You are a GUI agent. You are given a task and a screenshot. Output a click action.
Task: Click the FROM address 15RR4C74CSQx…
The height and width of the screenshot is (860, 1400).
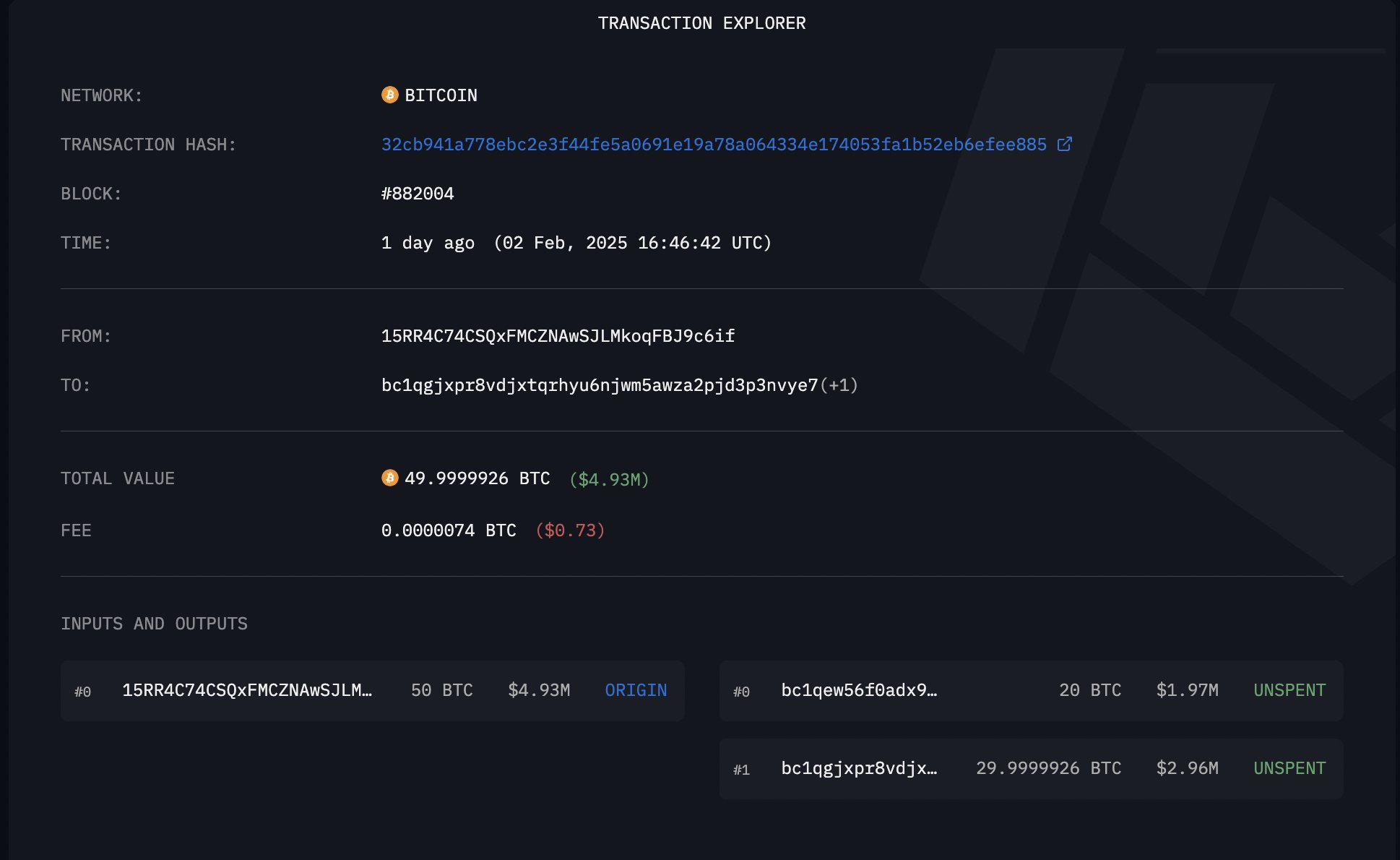pyautogui.click(x=558, y=336)
